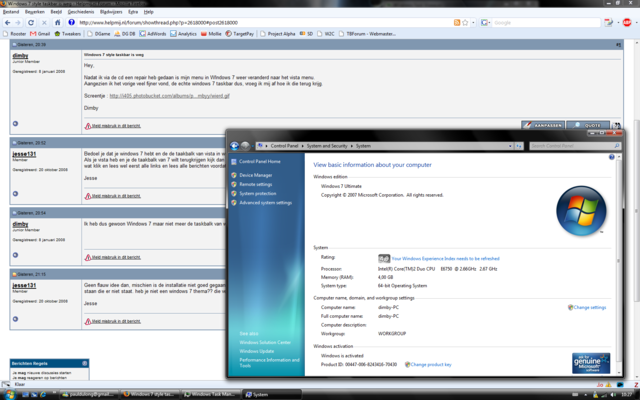Open Firefox Help menu
The width and height of the screenshot is (640, 400).
tap(149, 12)
